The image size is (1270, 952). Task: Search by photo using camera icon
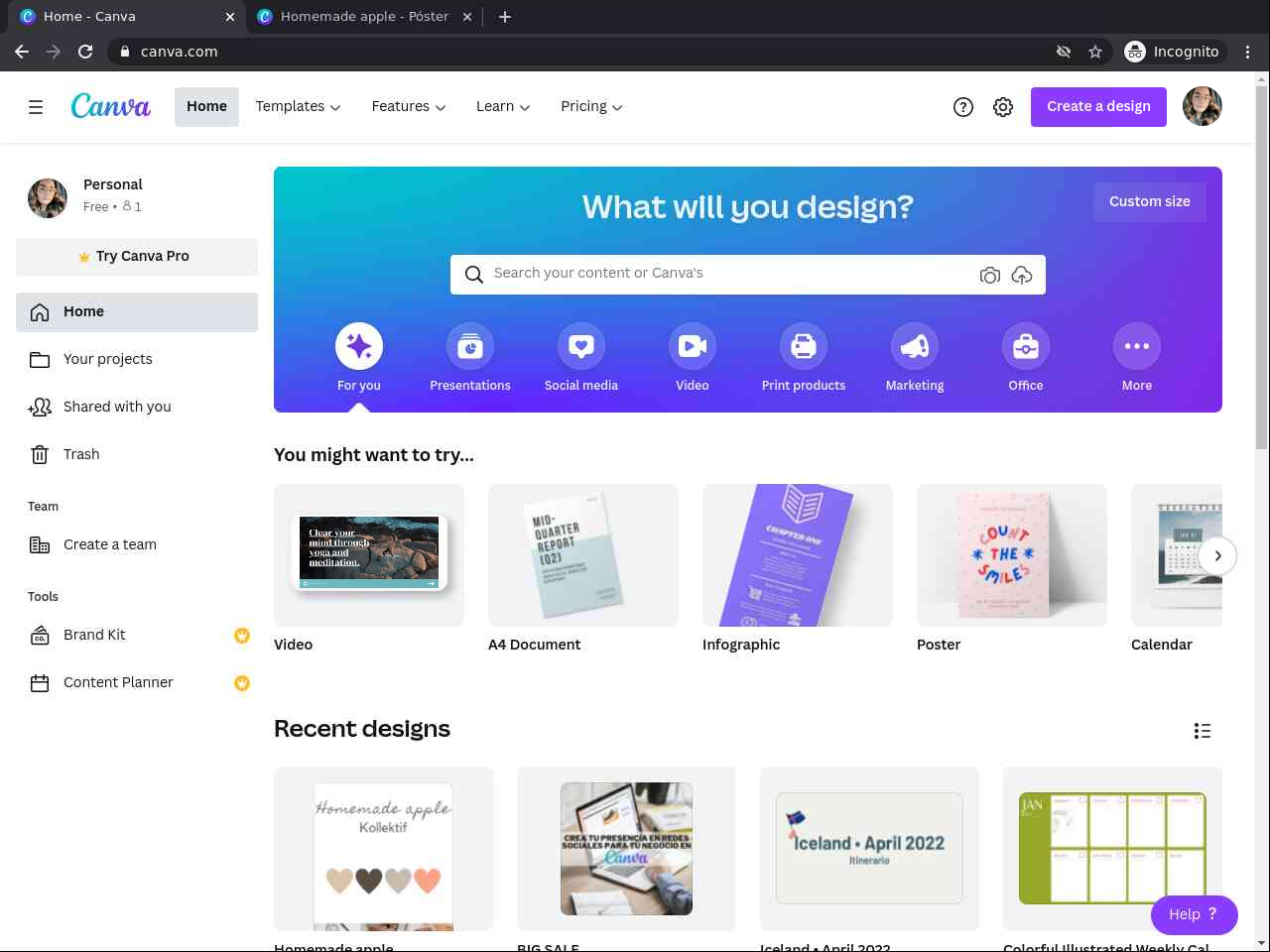click(989, 275)
